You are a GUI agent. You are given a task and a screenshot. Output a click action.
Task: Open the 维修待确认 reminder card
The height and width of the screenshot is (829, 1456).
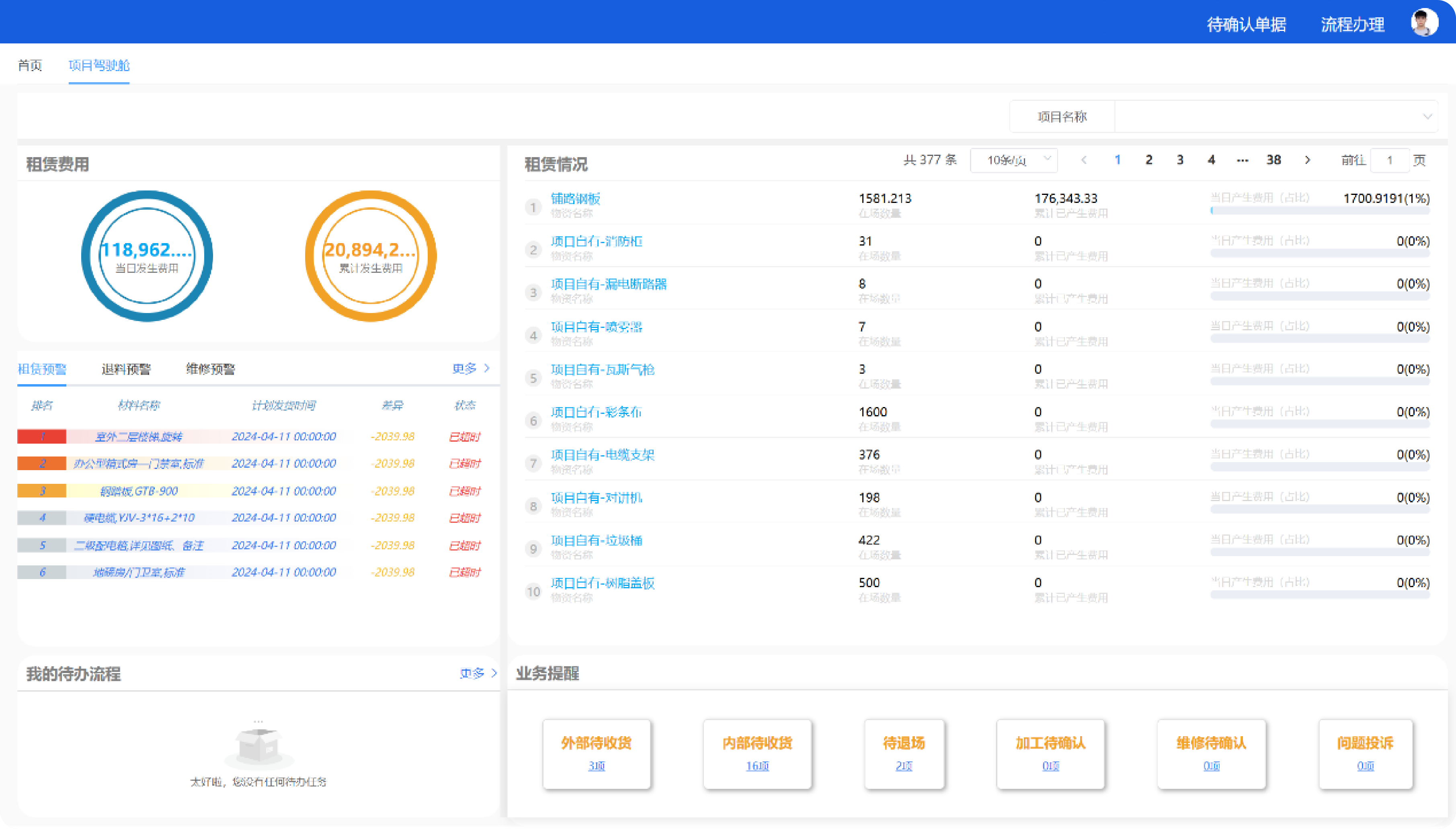tap(1211, 754)
